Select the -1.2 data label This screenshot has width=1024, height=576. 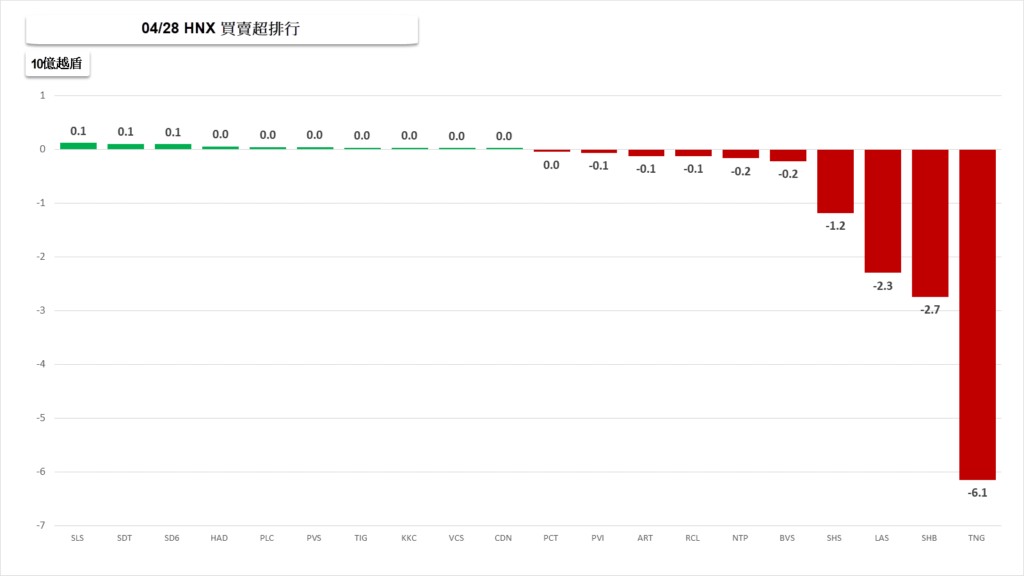click(x=835, y=226)
